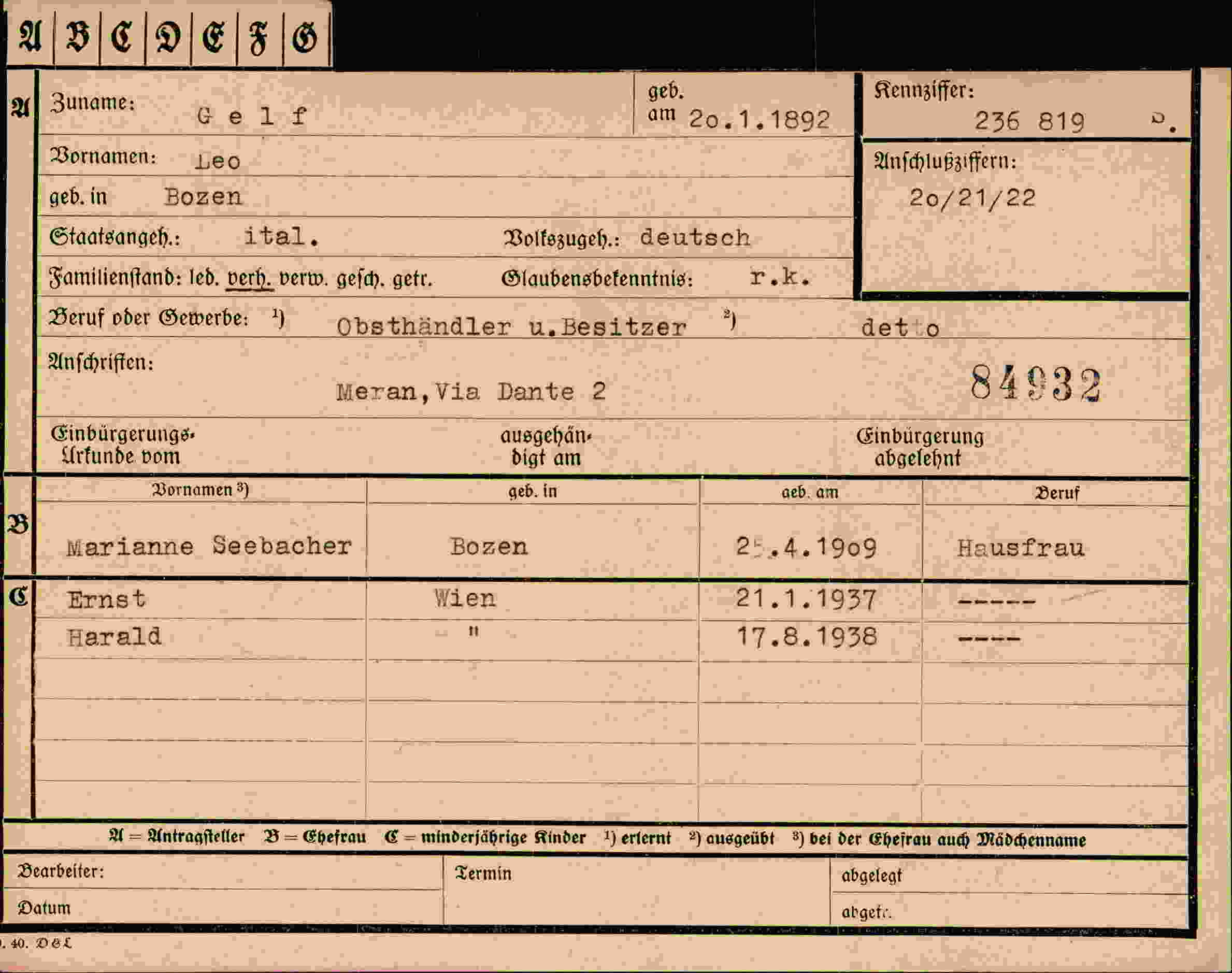
Task: Select index tab letter C at top
Action: tap(122, 37)
